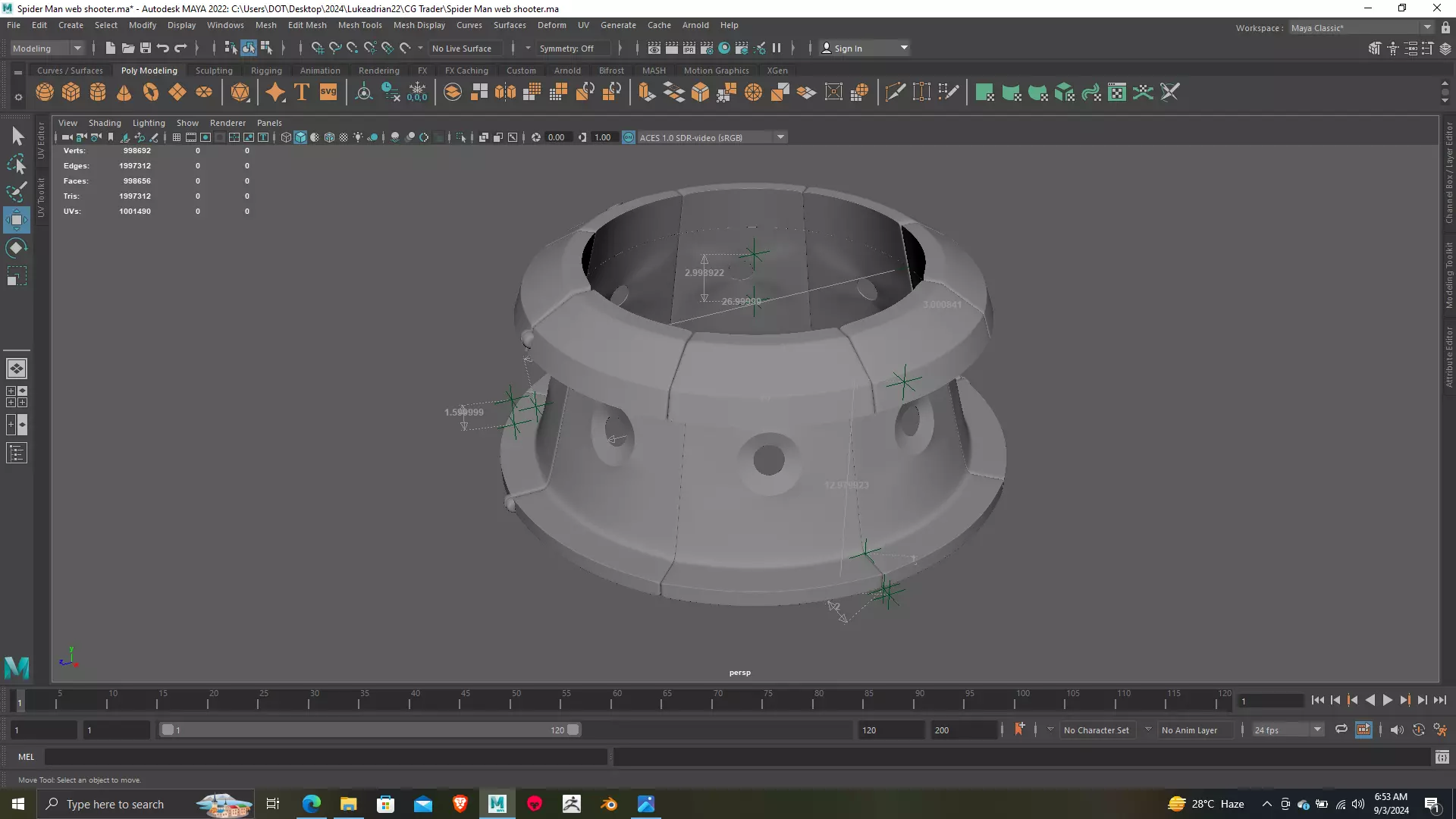The image size is (1456, 819).
Task: Create a polygon sphere from the shelf
Action: pos(45,93)
